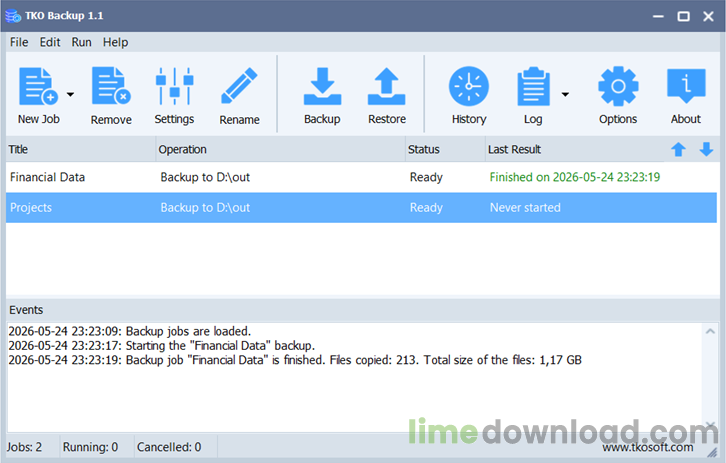The height and width of the screenshot is (463, 726).
Task: Maximize the TKO Backup window
Action: pyautogui.click(x=683, y=16)
